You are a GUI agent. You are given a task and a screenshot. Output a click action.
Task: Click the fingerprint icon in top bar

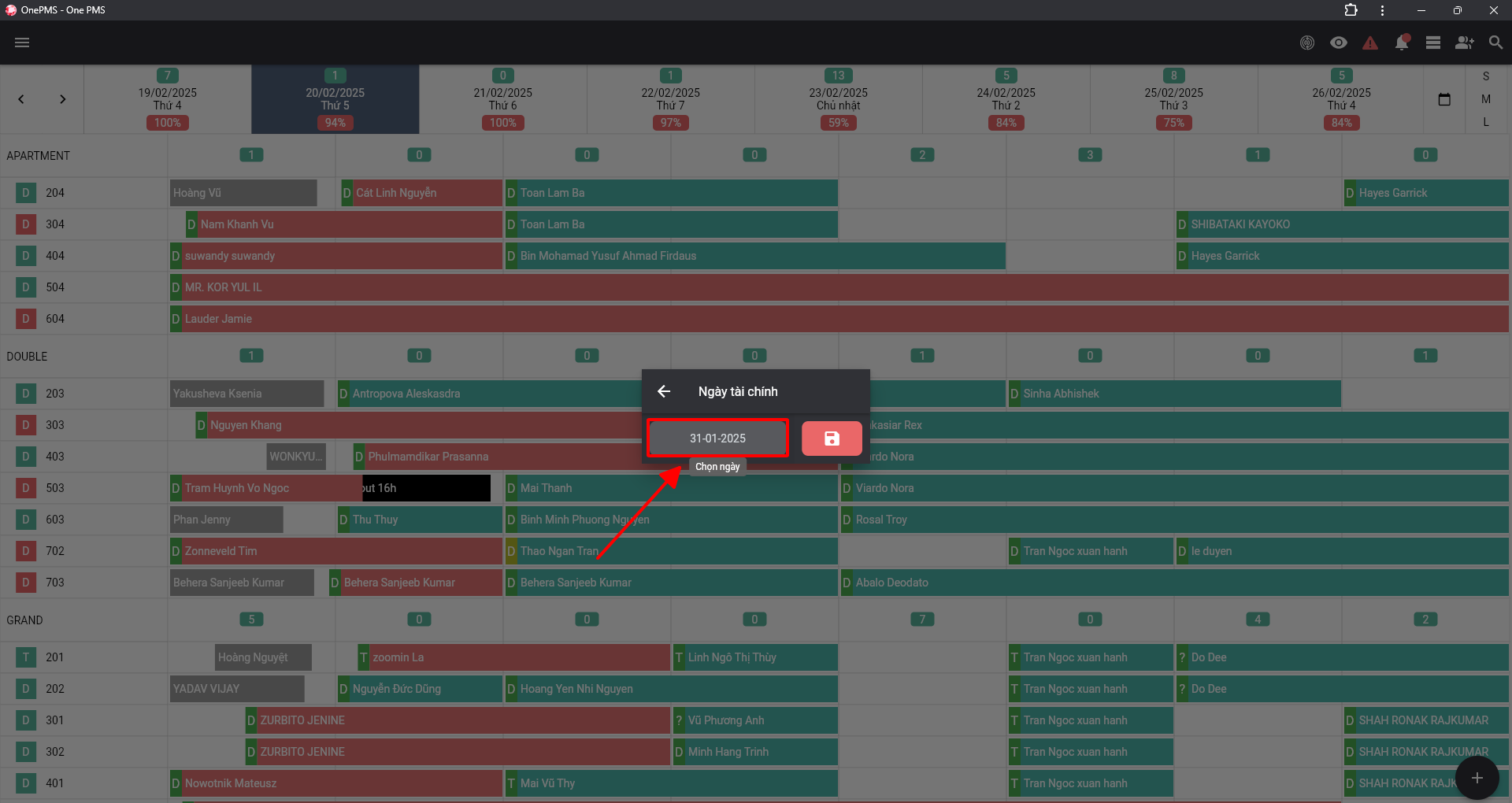tap(1307, 43)
